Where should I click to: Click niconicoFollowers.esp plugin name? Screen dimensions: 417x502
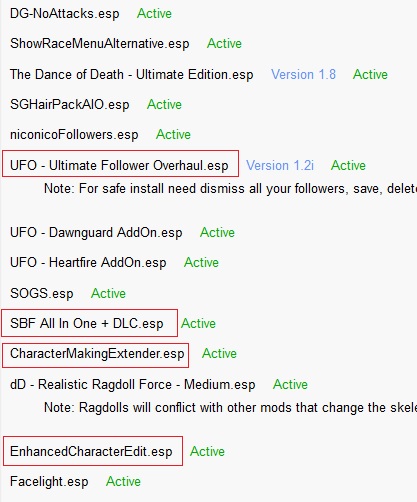click(x=74, y=135)
